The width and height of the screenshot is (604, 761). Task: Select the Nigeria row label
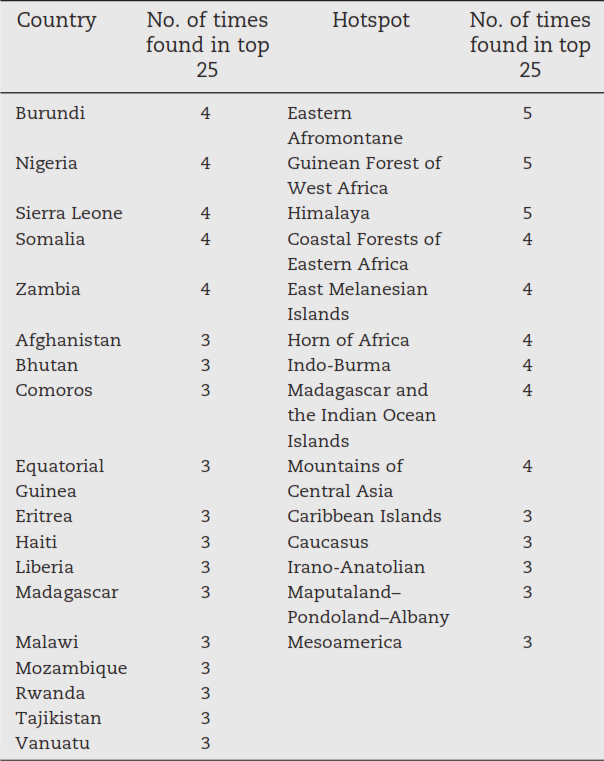46,164
